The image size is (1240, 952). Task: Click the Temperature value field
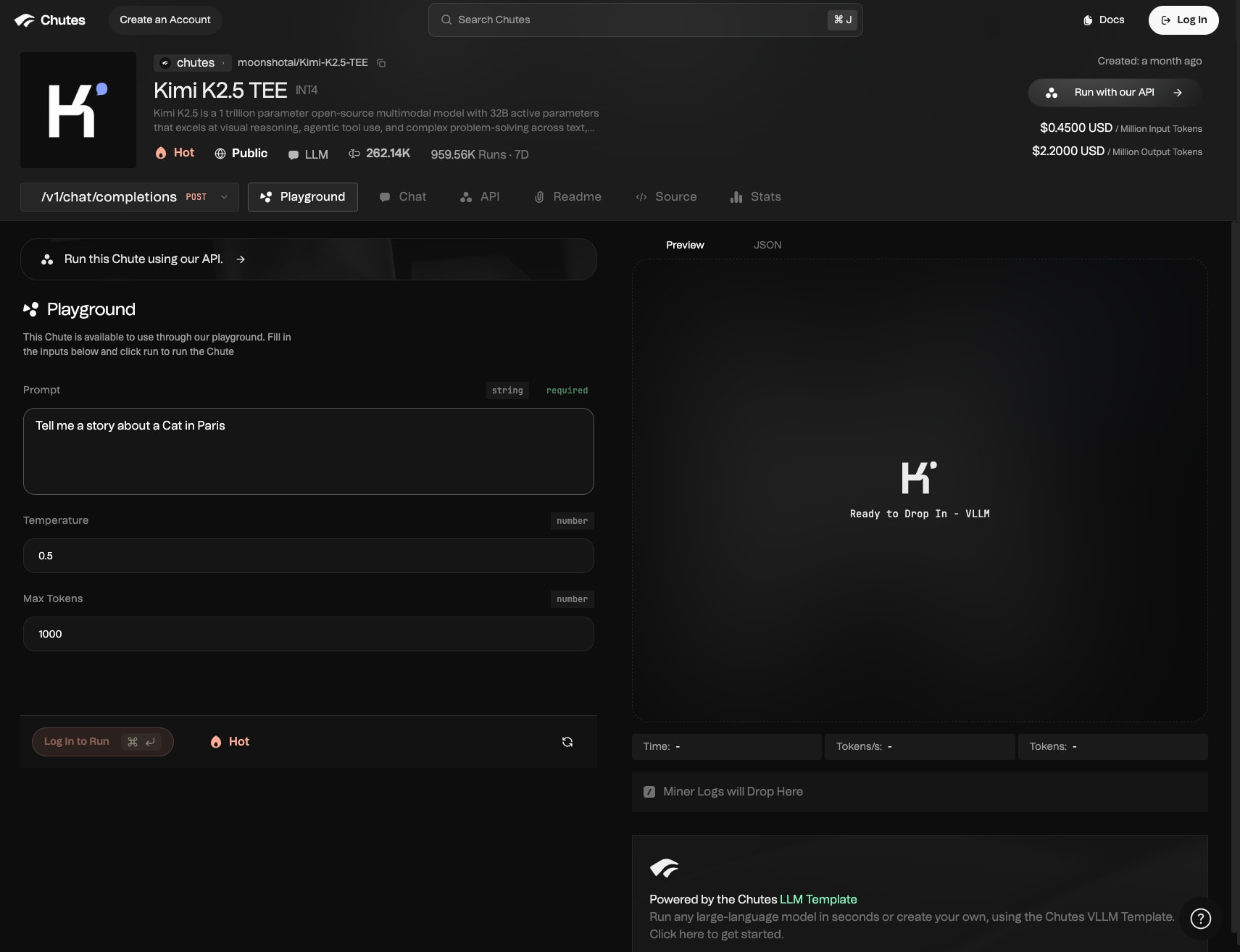[x=309, y=556]
